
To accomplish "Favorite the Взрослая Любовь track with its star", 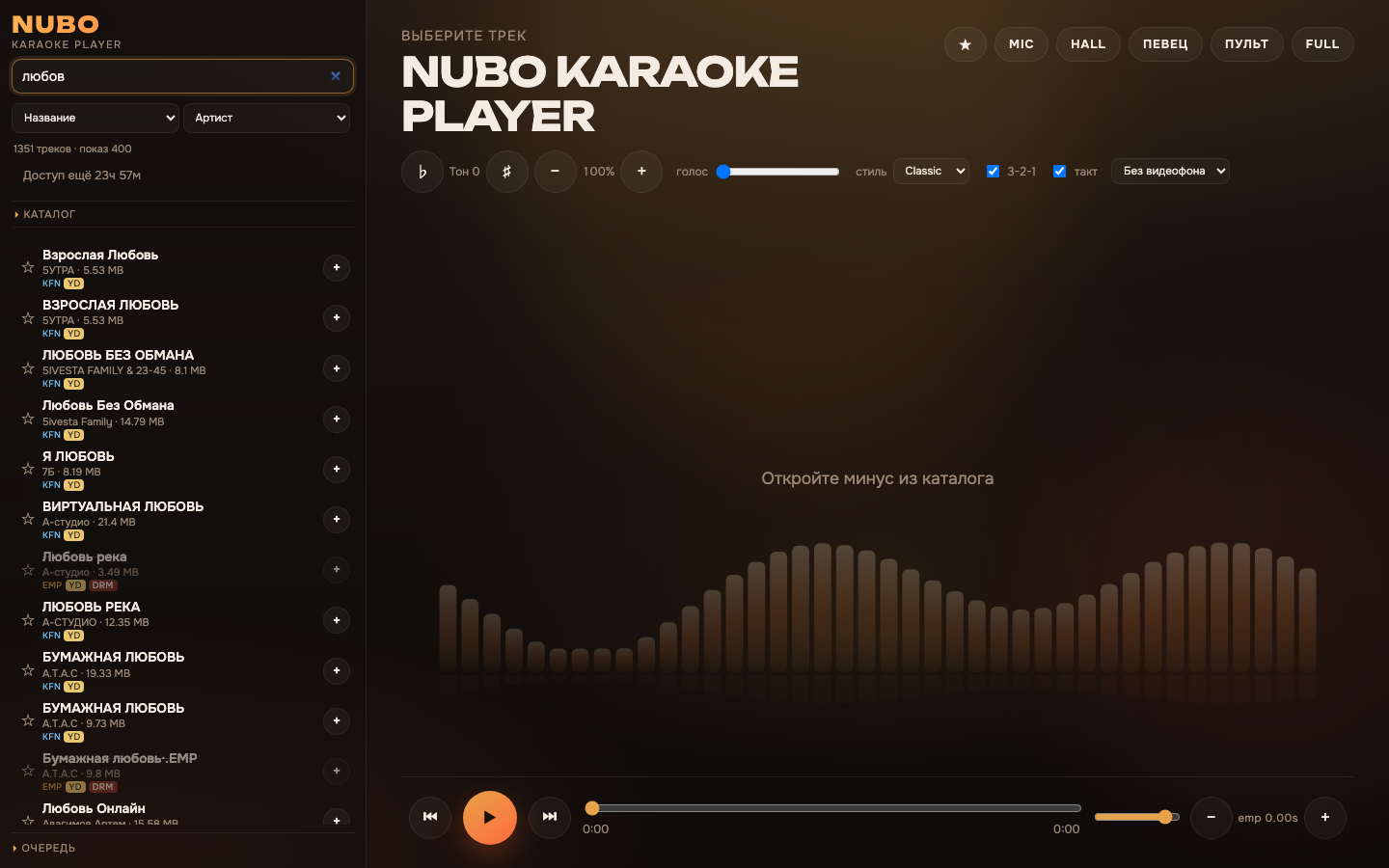I will [28, 267].
